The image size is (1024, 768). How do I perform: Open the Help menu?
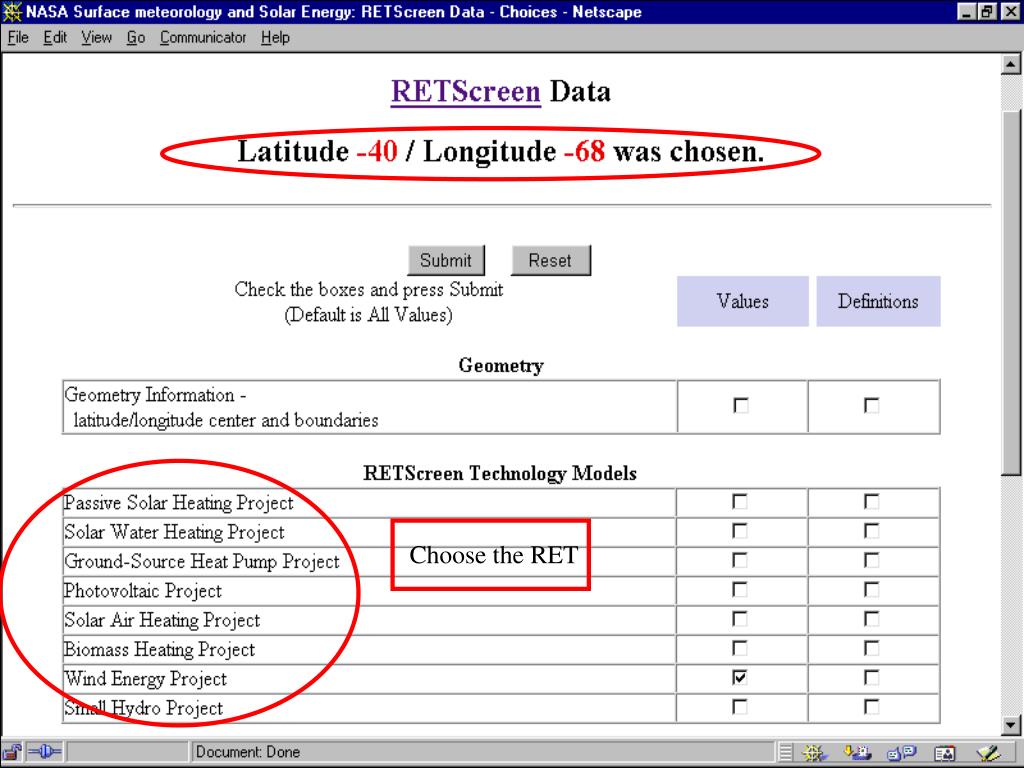275,38
